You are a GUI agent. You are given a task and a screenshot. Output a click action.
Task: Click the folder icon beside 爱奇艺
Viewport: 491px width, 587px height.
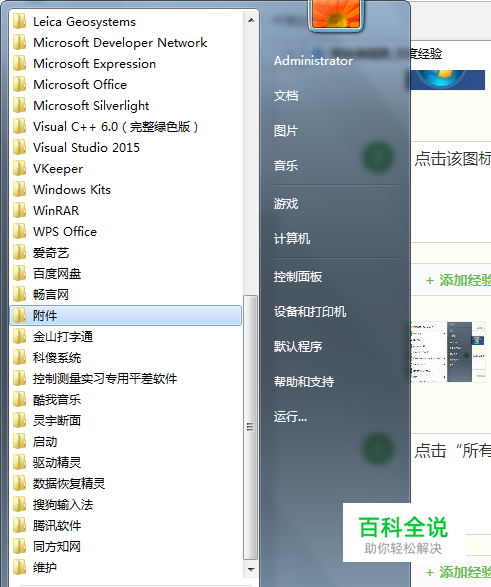(x=19, y=253)
